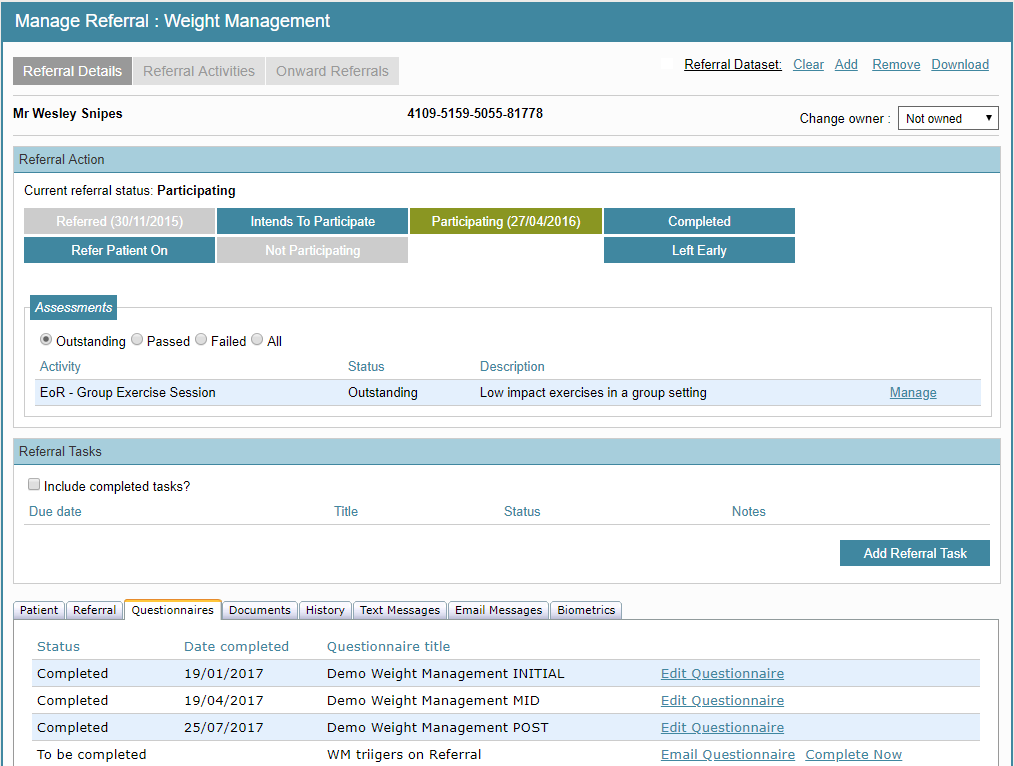
Task: Select the Passed assessments radio button
Action: (137, 339)
